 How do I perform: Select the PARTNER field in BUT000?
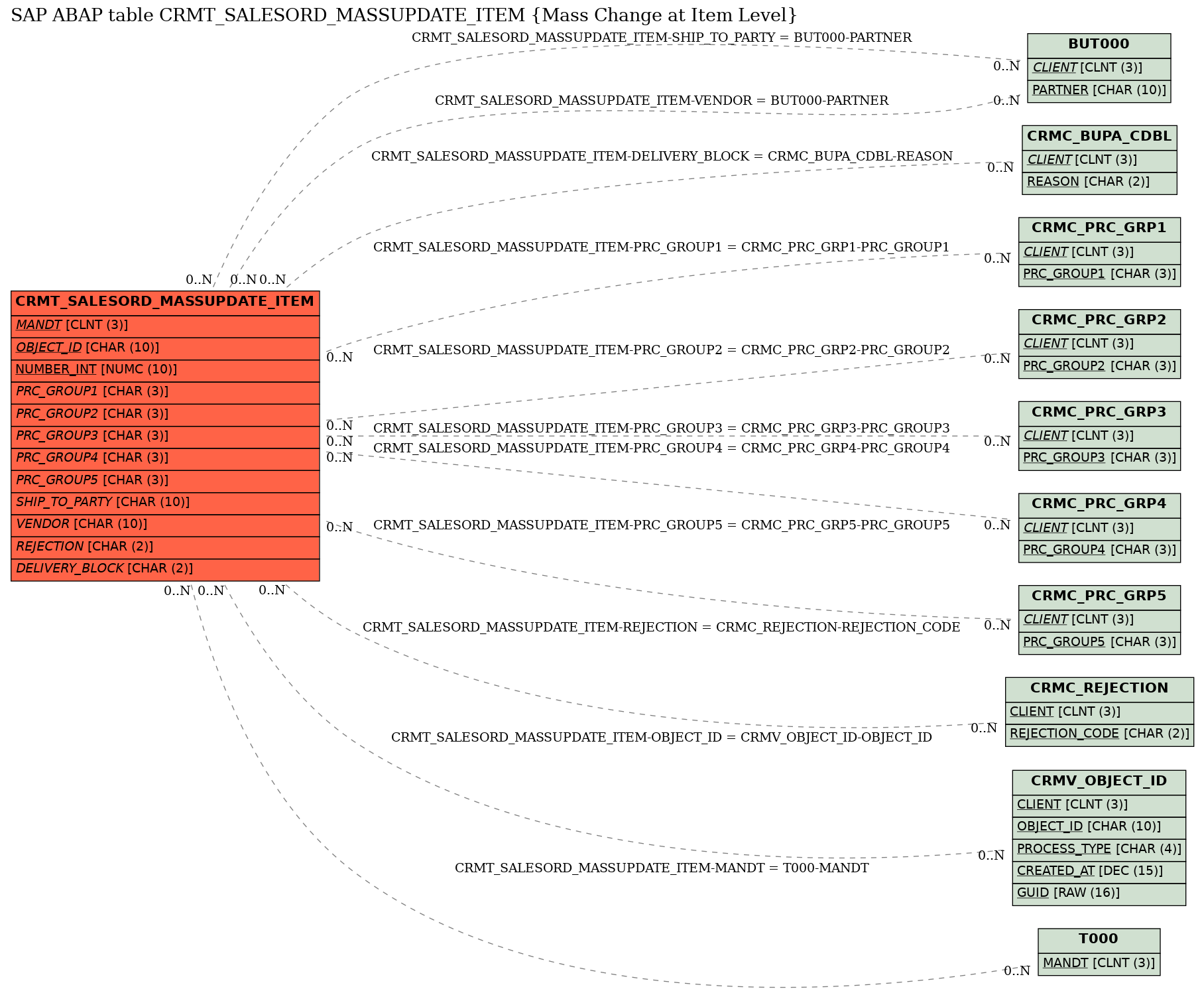point(1099,90)
